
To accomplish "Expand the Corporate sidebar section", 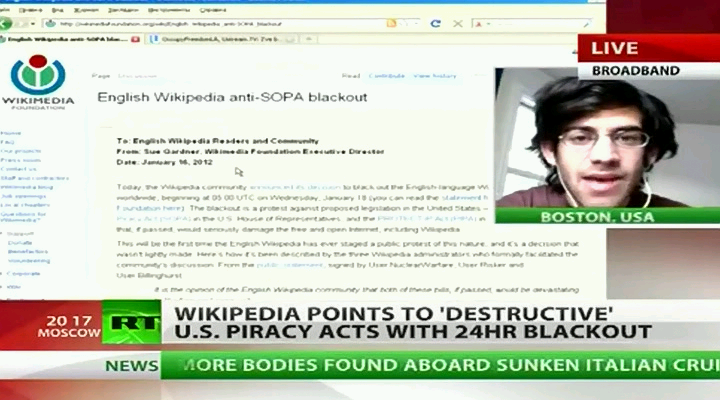I will coord(21,274).
